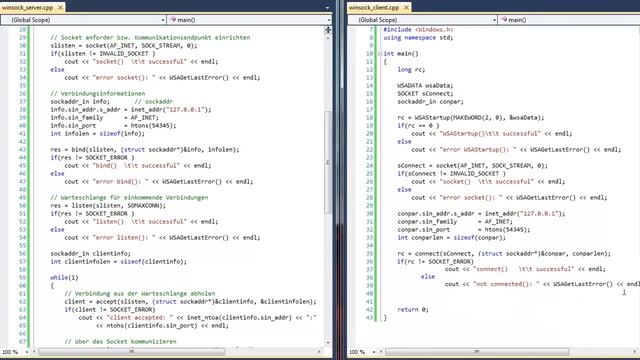Open the (Global Scope) dropdown in client pane
The image size is (640, 360).
(x=422, y=20)
